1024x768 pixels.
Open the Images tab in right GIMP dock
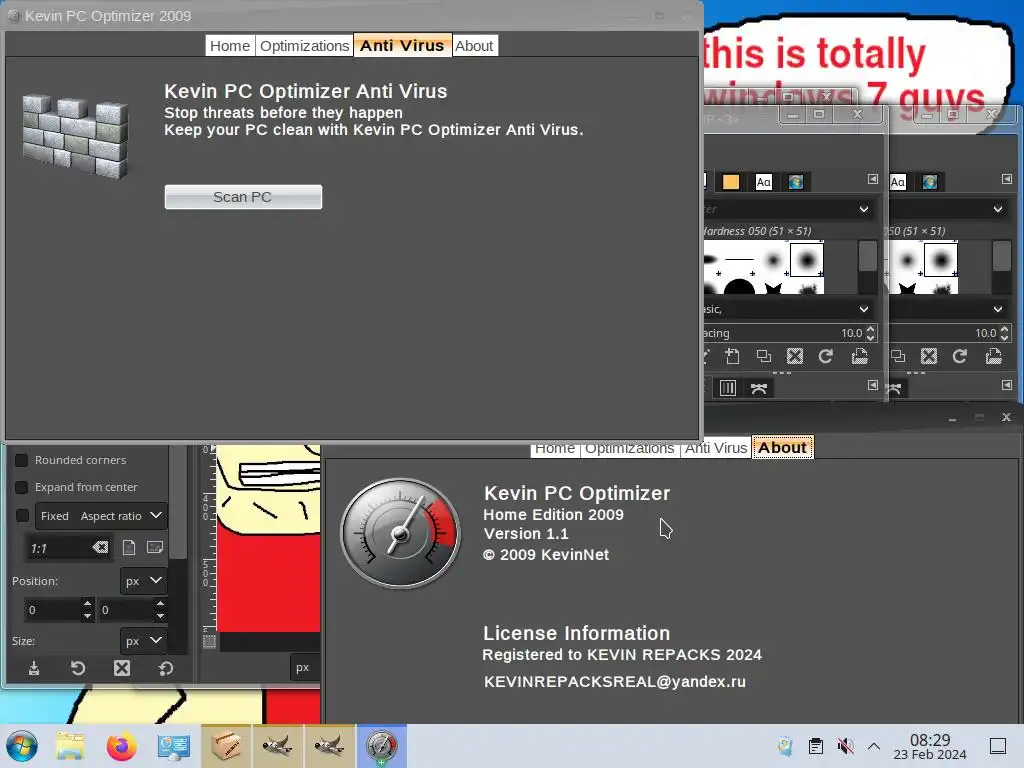tap(929, 182)
